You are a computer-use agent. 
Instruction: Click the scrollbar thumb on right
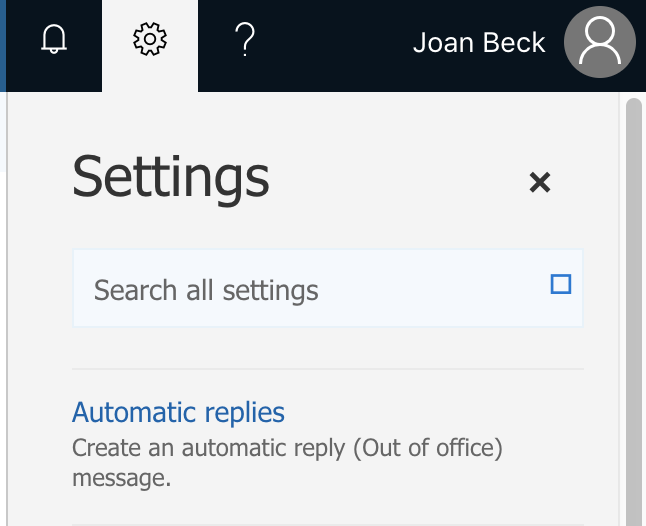pyautogui.click(x=632, y=300)
